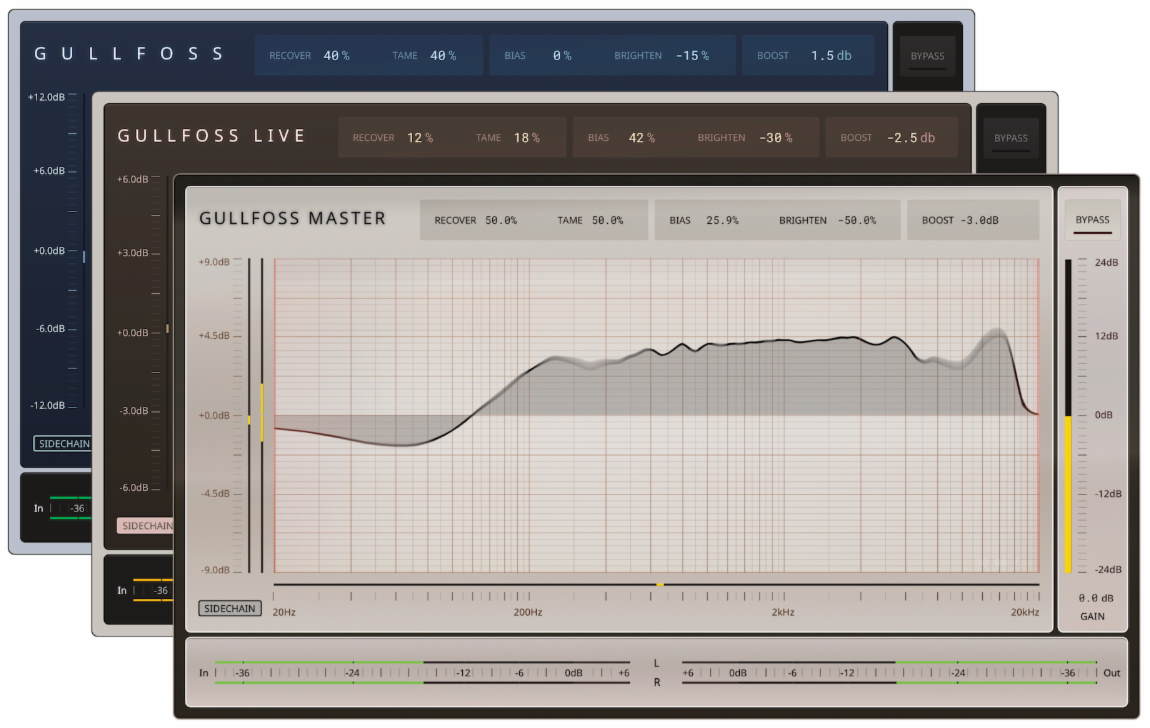Toggle BYPASS in the blue Gullfoss window

point(927,56)
